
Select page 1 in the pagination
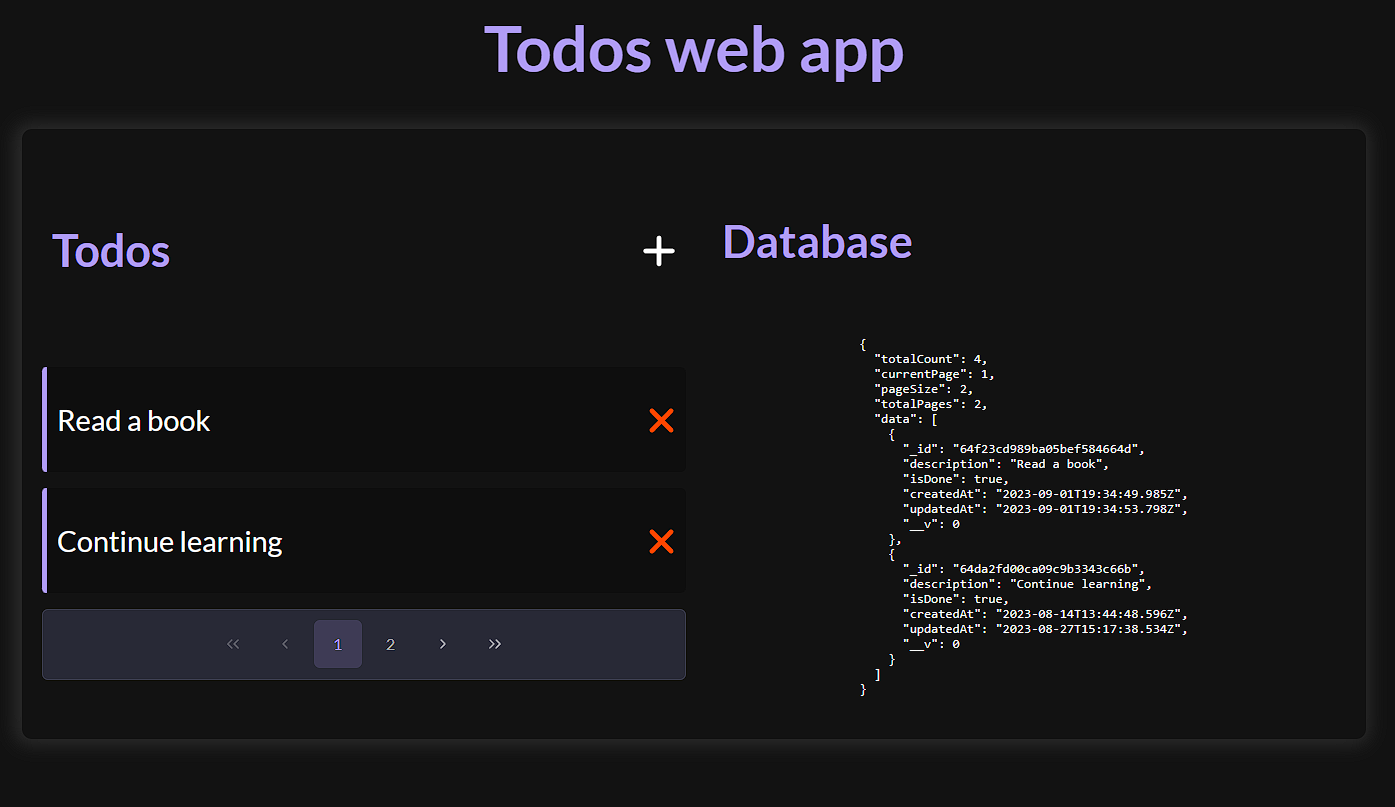338,644
